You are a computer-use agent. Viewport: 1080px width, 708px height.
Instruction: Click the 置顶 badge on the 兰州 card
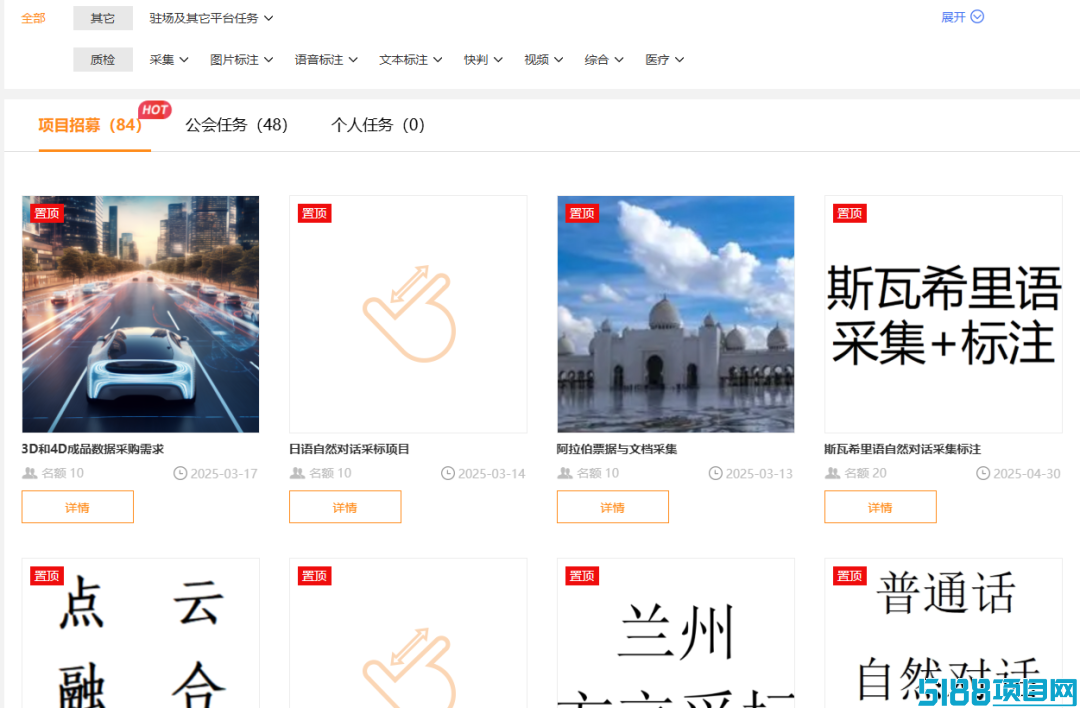click(582, 576)
